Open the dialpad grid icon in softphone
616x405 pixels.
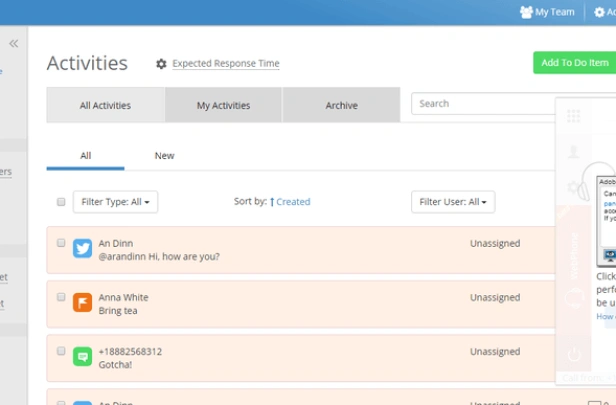tap(574, 117)
